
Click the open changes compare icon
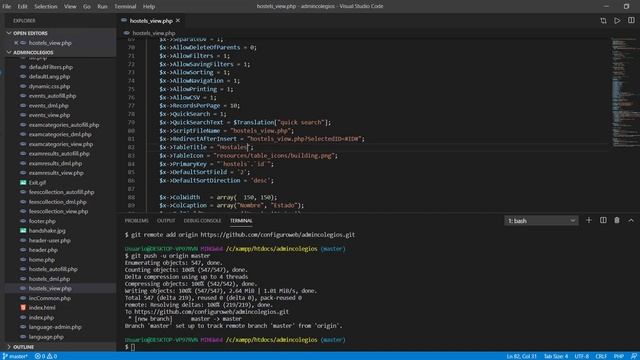(x=603, y=20)
